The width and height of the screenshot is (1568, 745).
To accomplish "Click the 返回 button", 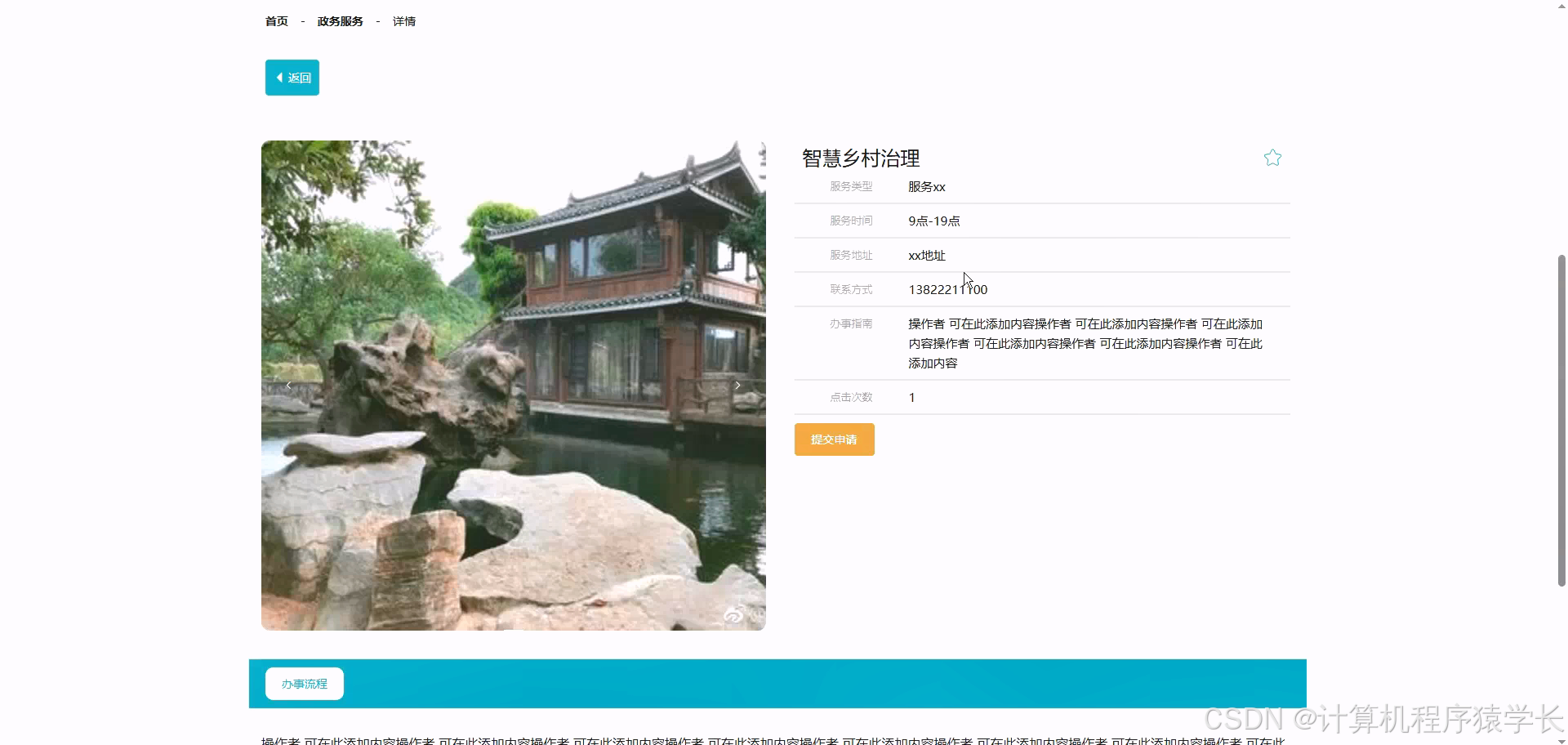I will point(292,77).
